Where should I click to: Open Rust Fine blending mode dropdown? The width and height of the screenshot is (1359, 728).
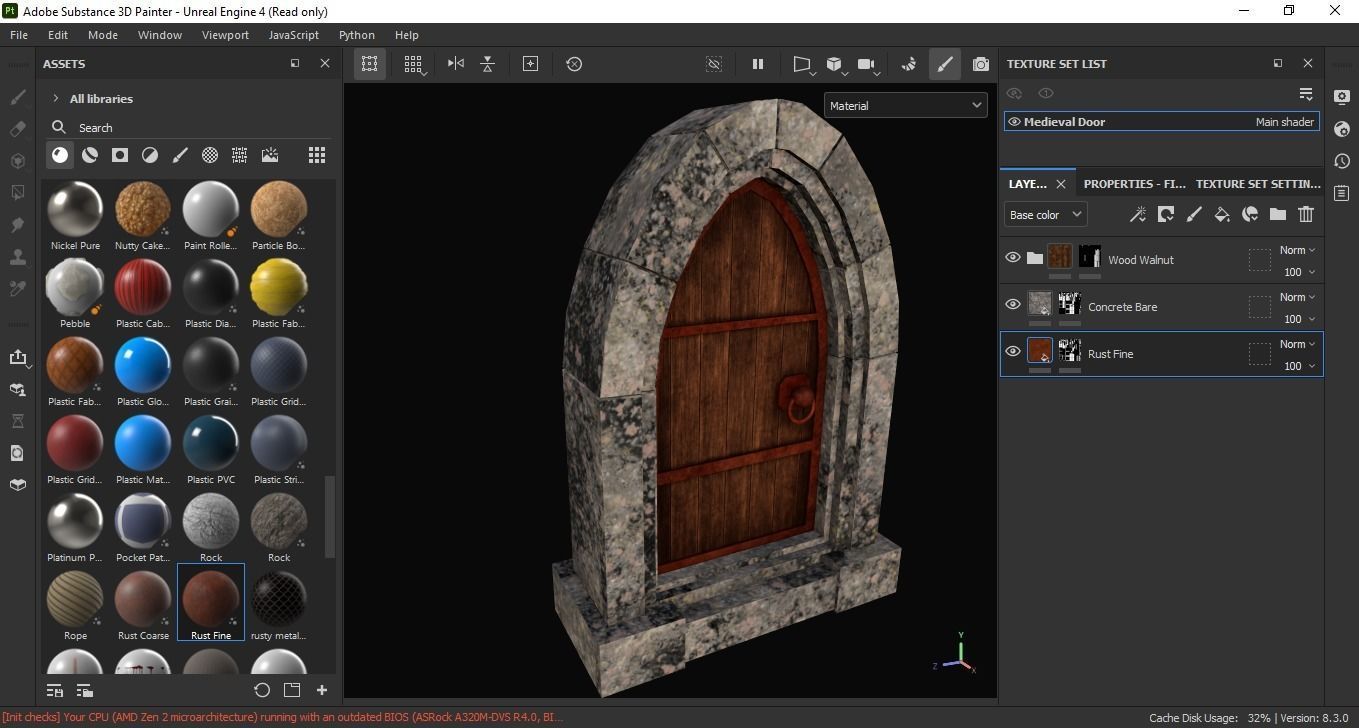(x=1298, y=344)
